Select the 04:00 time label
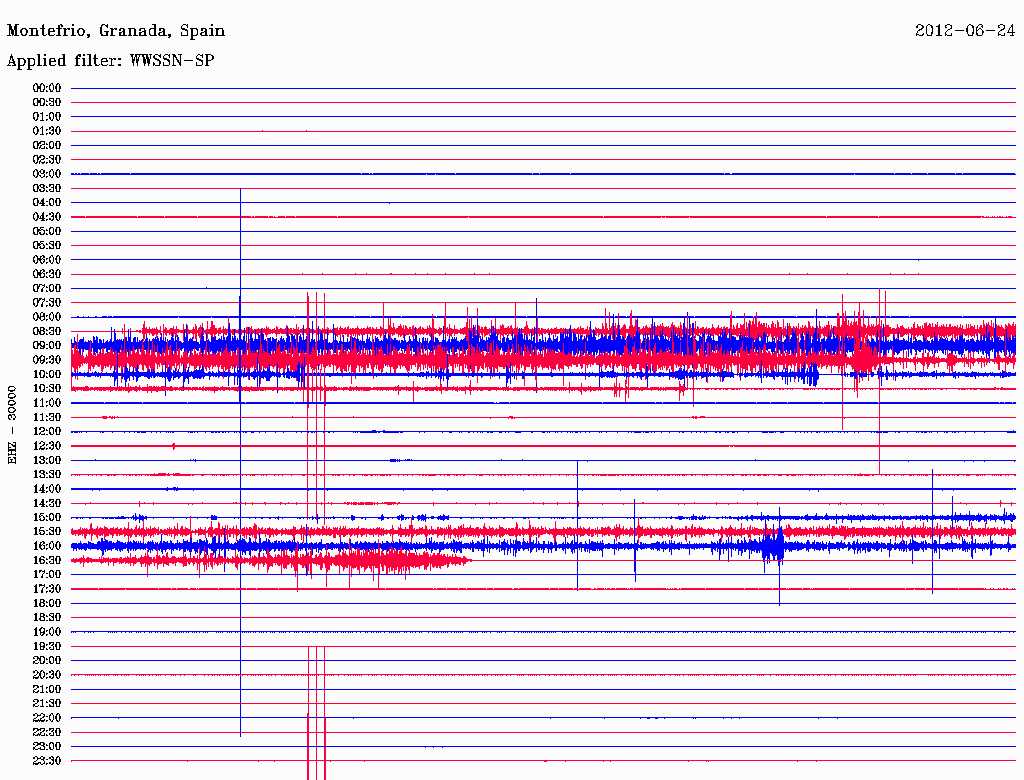 click(46, 203)
